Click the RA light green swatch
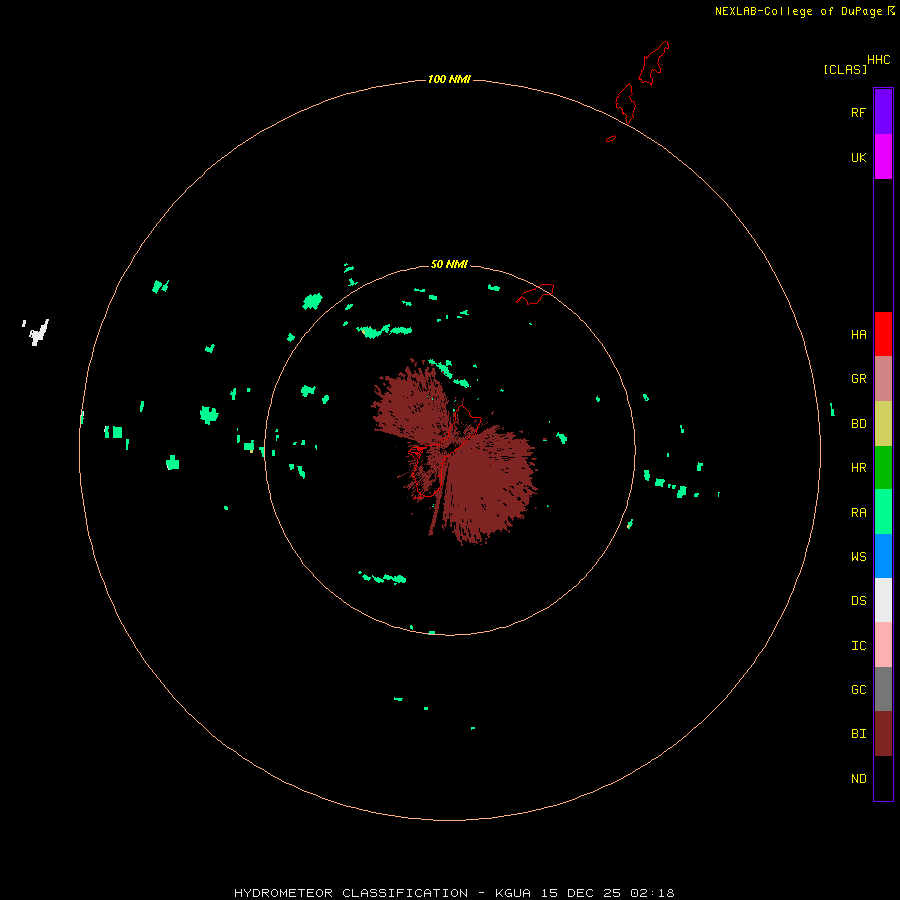900x900 pixels. (x=883, y=512)
